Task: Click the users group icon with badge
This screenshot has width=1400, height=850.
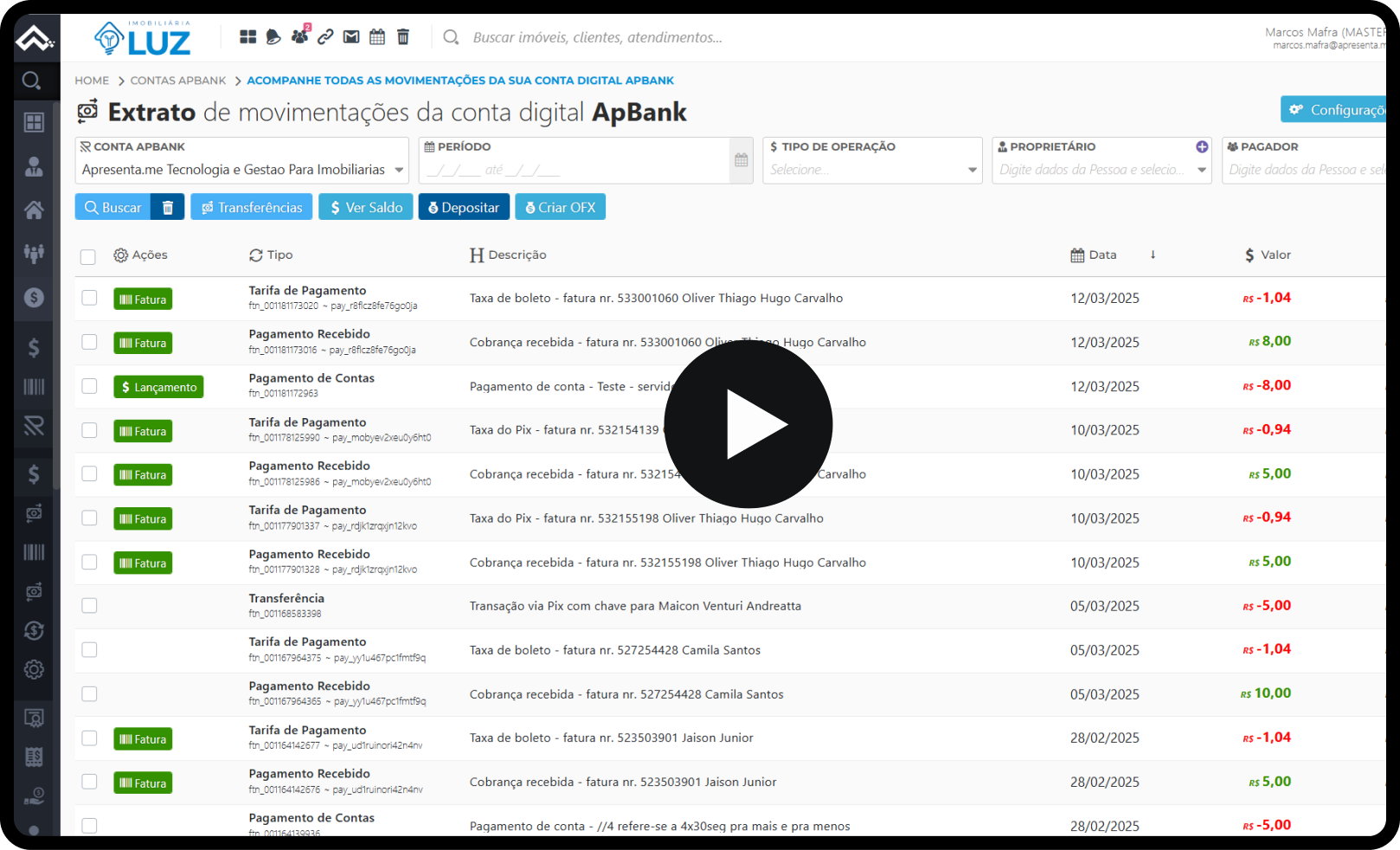Action: click(x=299, y=36)
